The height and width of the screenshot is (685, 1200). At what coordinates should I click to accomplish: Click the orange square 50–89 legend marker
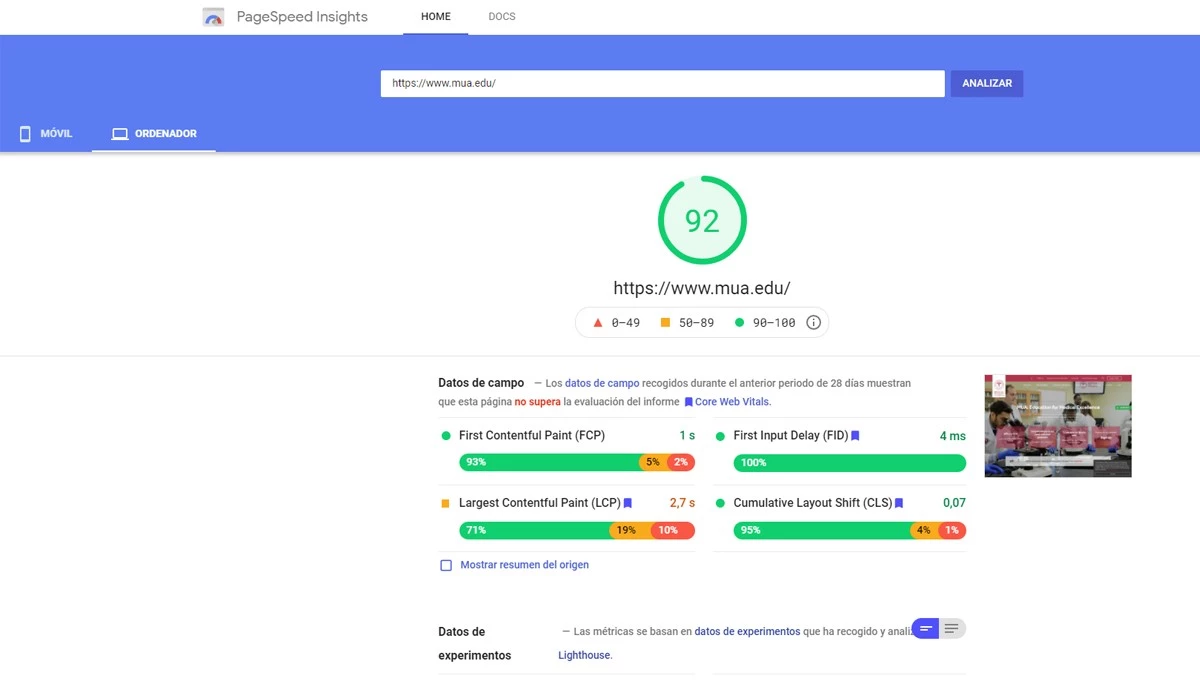(x=665, y=323)
